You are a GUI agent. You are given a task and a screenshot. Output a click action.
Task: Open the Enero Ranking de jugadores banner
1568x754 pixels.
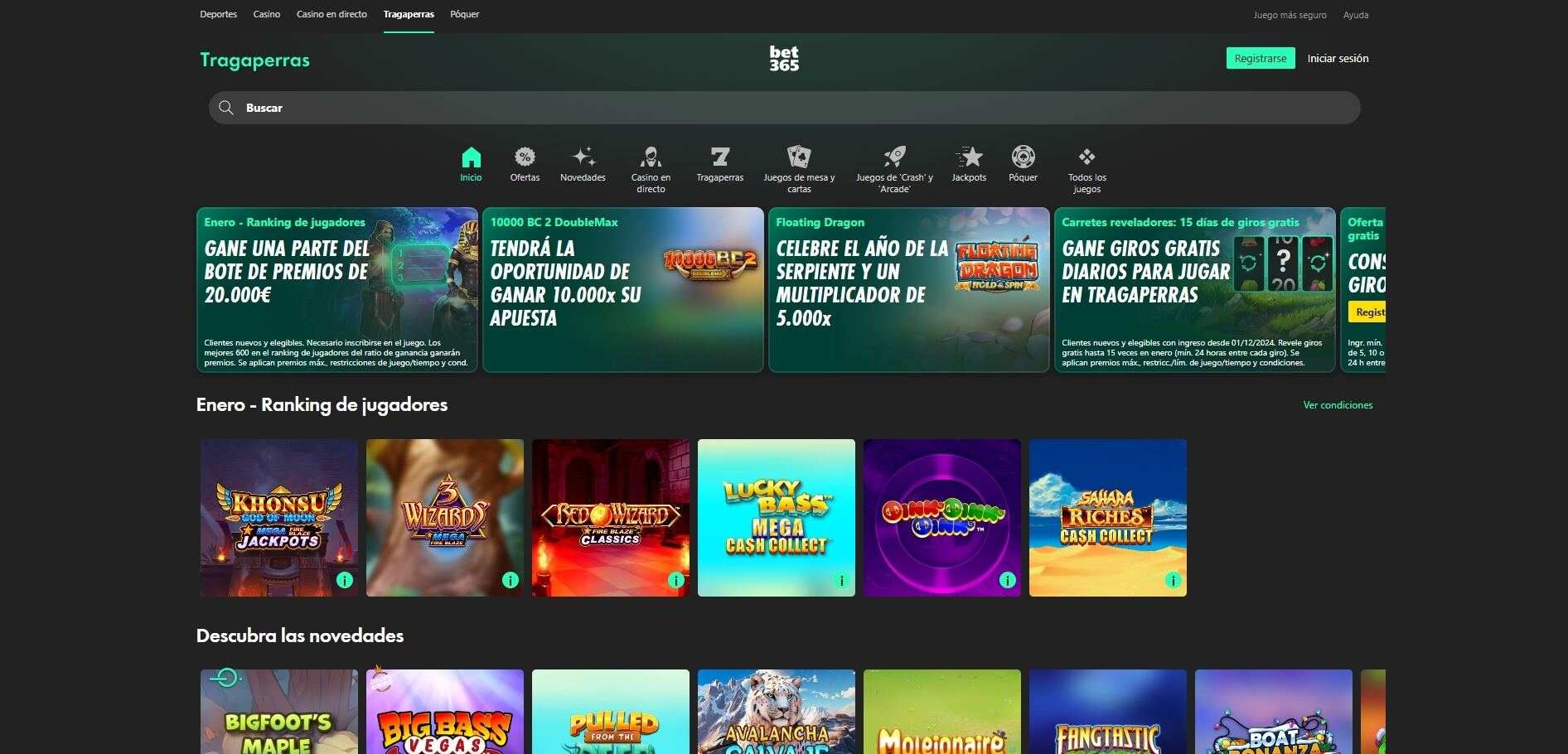(x=337, y=290)
